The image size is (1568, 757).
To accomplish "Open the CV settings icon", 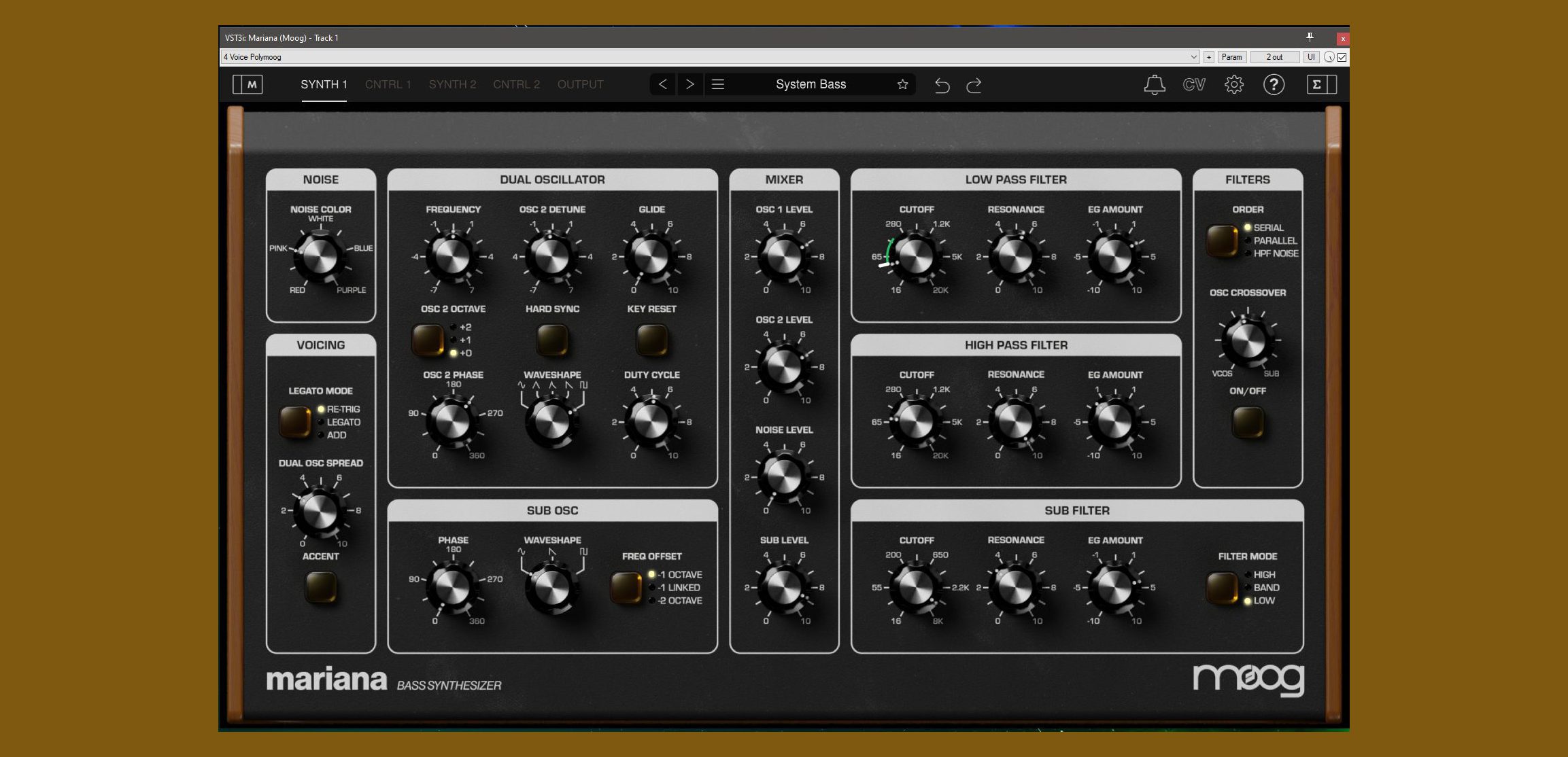I will pyautogui.click(x=1194, y=84).
